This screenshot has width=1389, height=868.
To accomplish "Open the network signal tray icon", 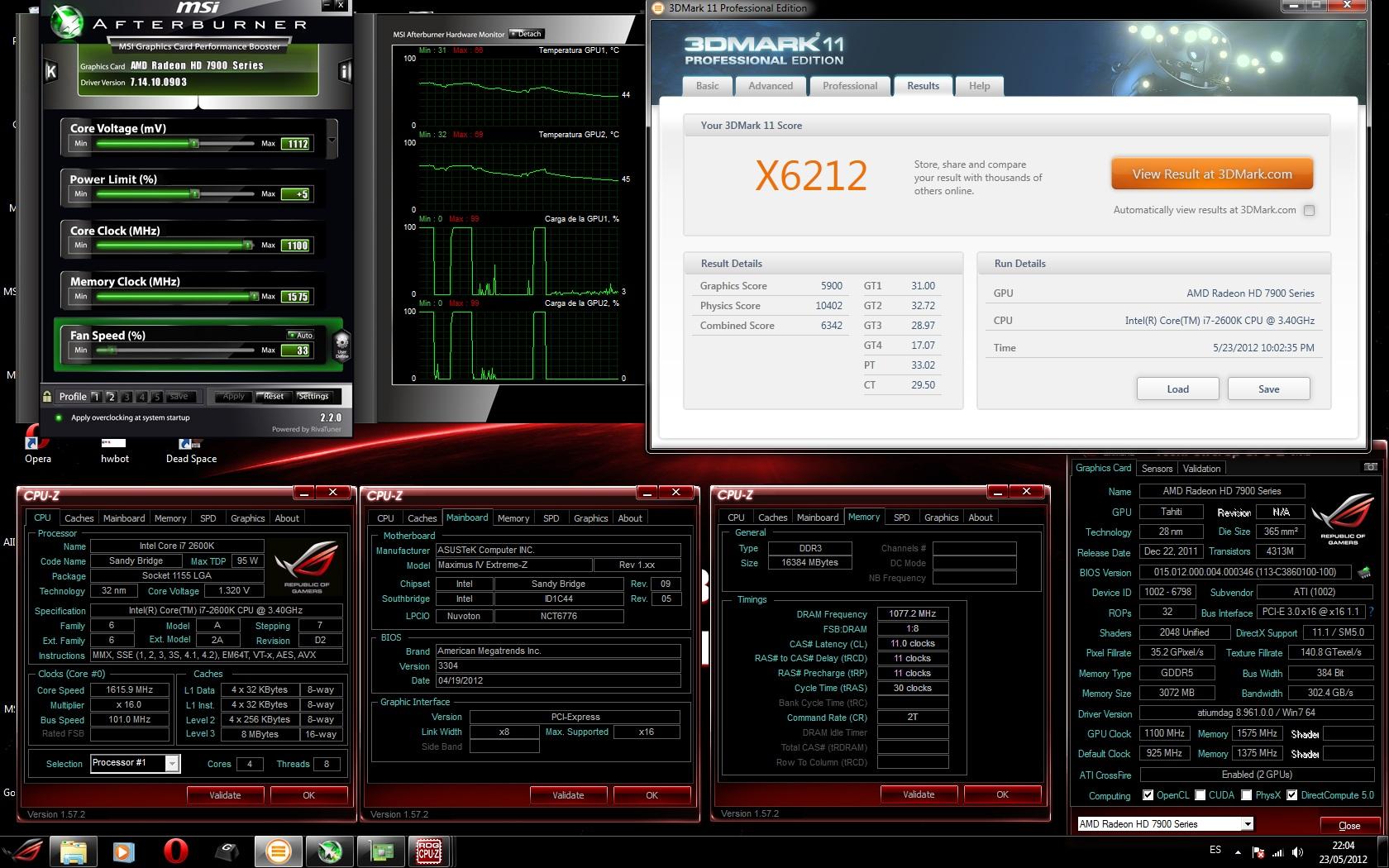I will [x=1277, y=851].
